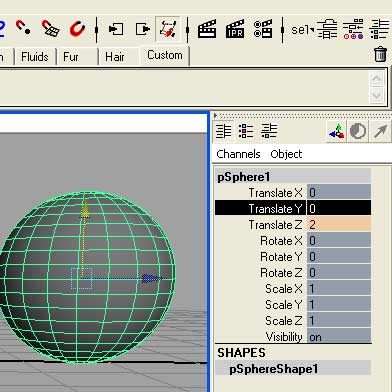Screen dimensions: 392x392
Task: Click the pSphere1 object name
Action: [x=244, y=177]
